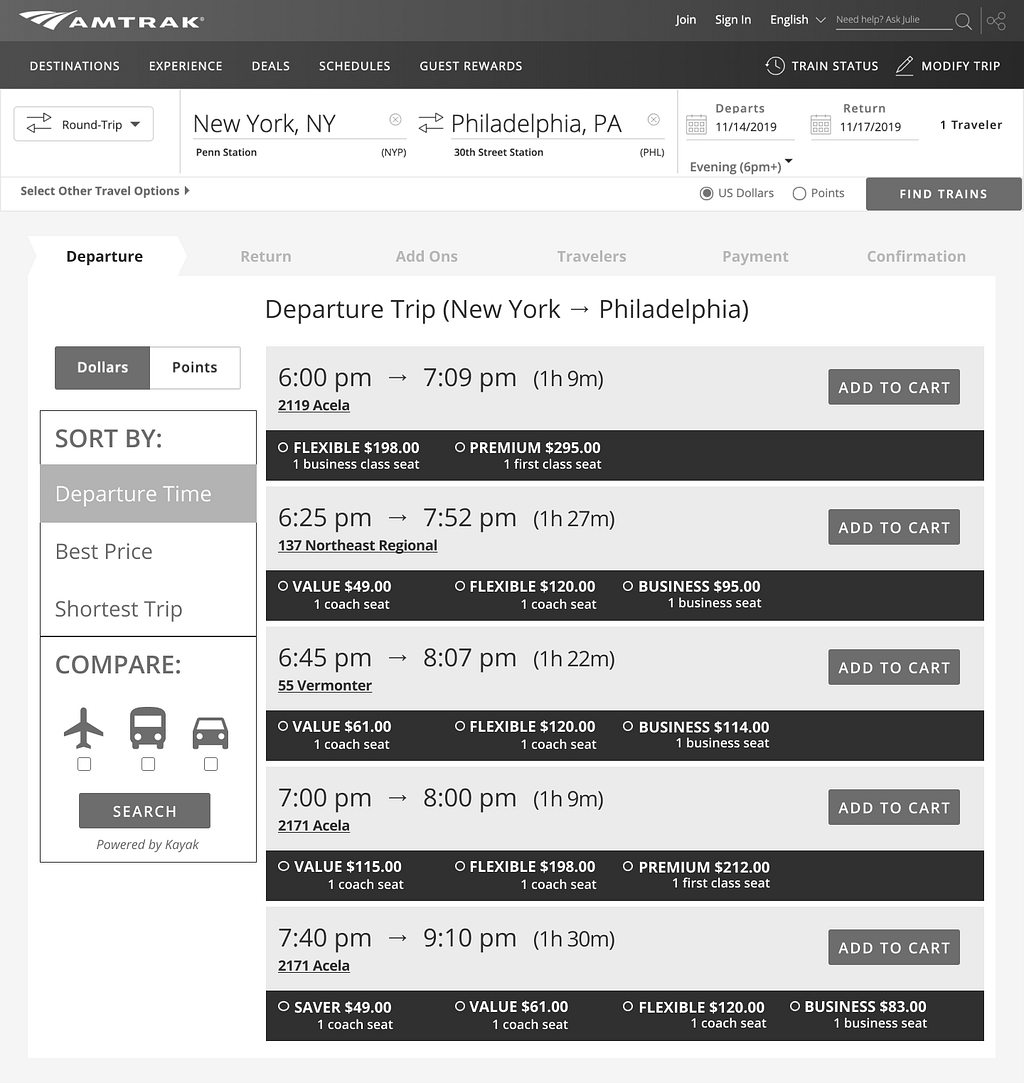Open the Return calendar icon
Image resolution: width=1024 pixels, height=1083 pixels.
click(x=820, y=125)
